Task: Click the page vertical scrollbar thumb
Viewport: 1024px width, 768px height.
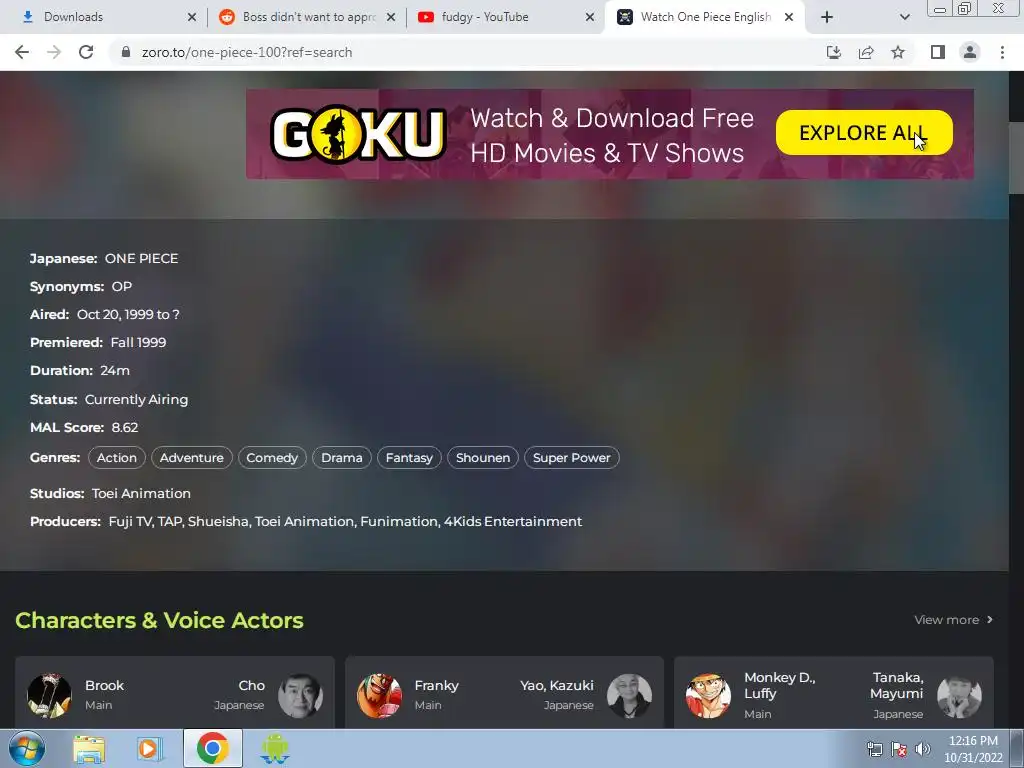Action: [x=1016, y=157]
